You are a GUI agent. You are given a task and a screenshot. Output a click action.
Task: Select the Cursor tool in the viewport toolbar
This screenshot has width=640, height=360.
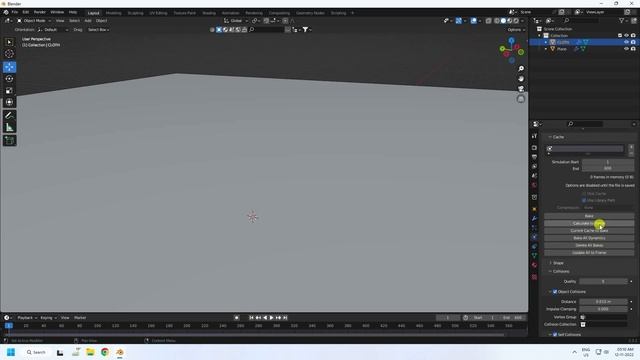coord(9,54)
